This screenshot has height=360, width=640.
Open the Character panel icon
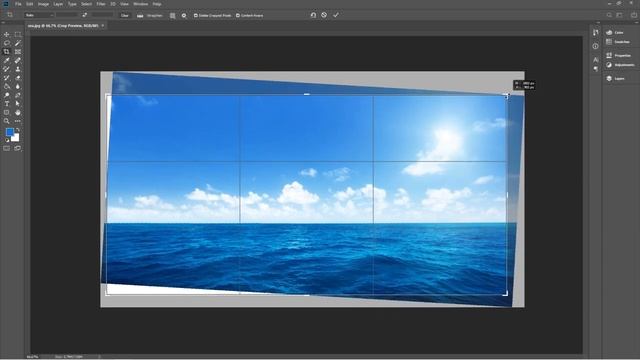click(x=596, y=60)
